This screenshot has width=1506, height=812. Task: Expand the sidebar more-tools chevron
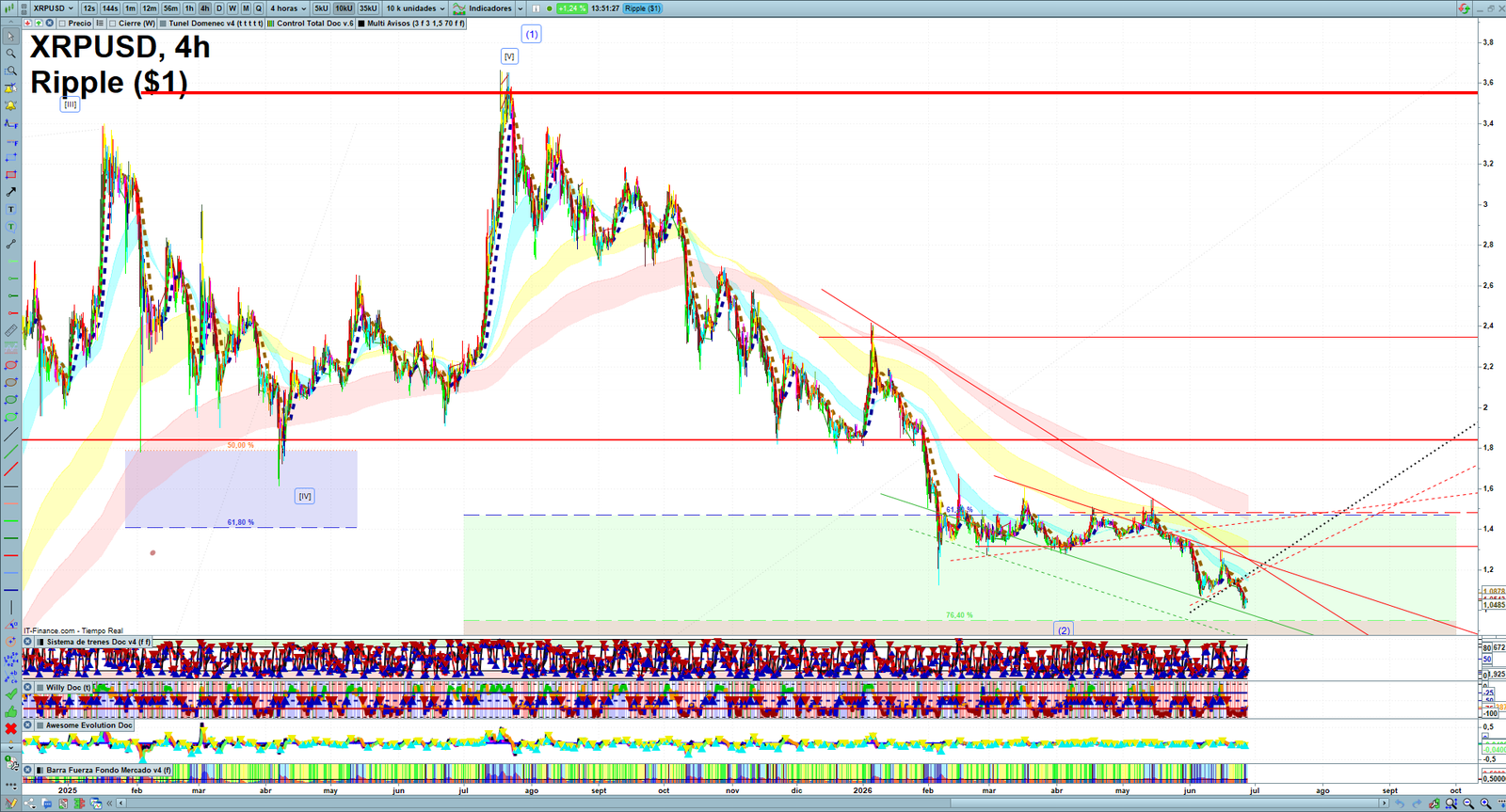click(x=11, y=747)
